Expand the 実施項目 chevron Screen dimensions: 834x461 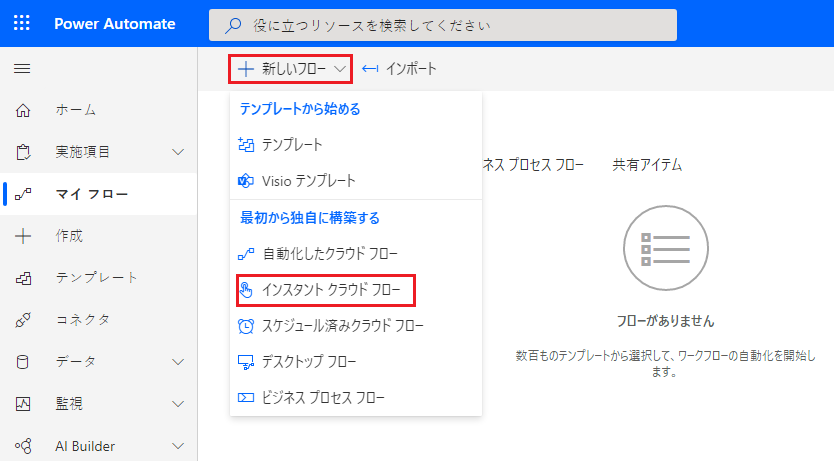(178, 152)
